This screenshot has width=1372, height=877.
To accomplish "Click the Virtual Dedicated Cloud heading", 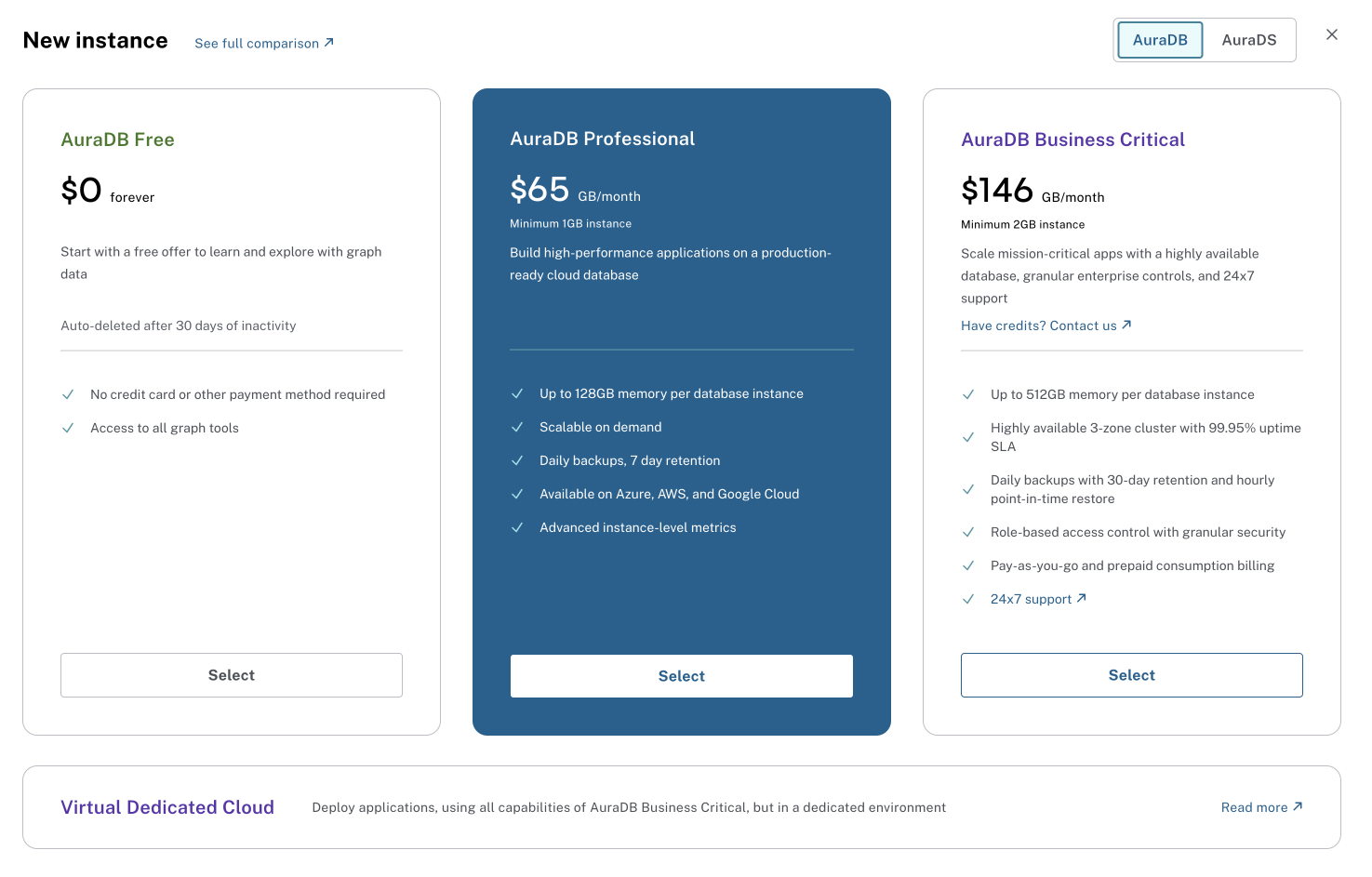I will pyautogui.click(x=167, y=807).
